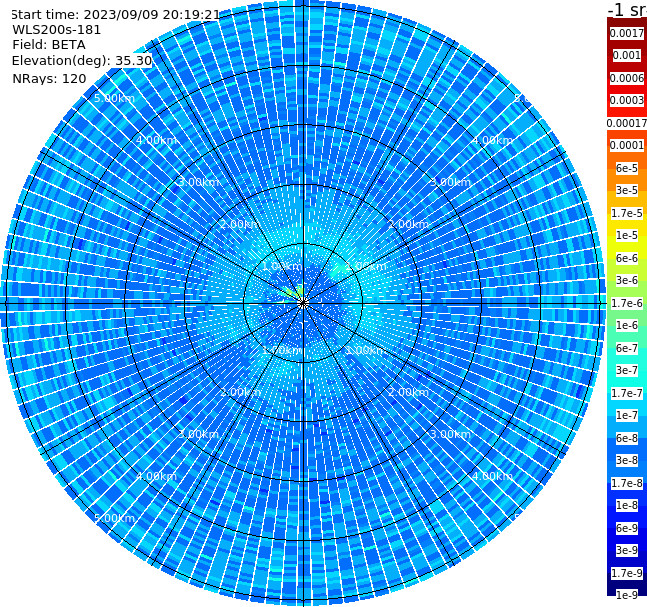This screenshot has width=647, height=607.
Task: Click the 3e-8 colorbar tick label
Action: coord(627,460)
